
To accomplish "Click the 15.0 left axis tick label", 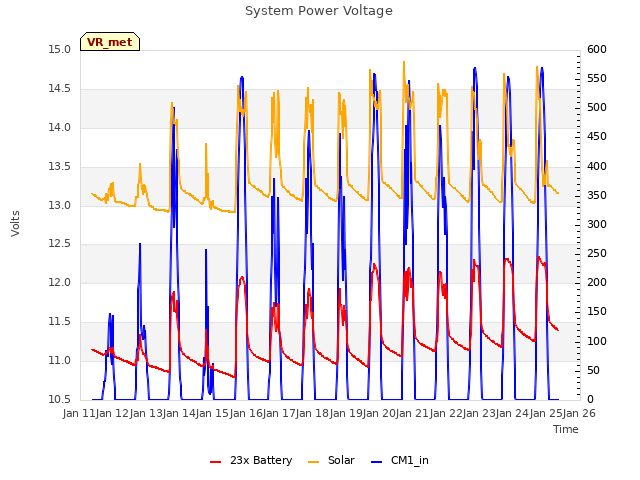I will (60, 50).
